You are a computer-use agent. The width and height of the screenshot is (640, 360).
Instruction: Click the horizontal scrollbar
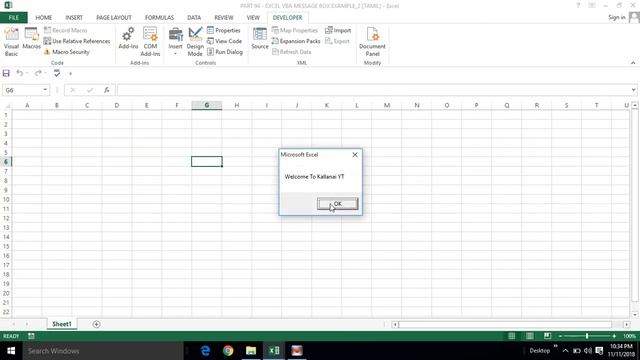(x=505, y=324)
